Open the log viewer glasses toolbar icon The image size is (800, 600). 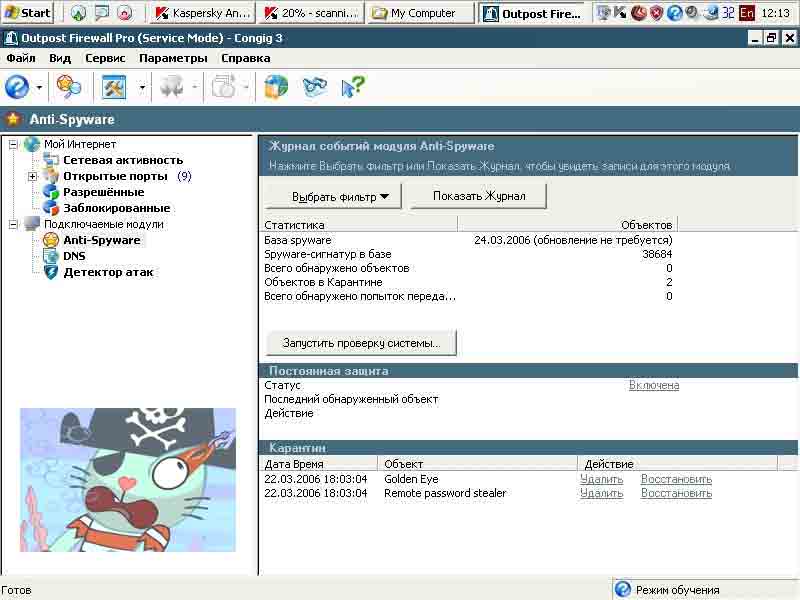314,87
